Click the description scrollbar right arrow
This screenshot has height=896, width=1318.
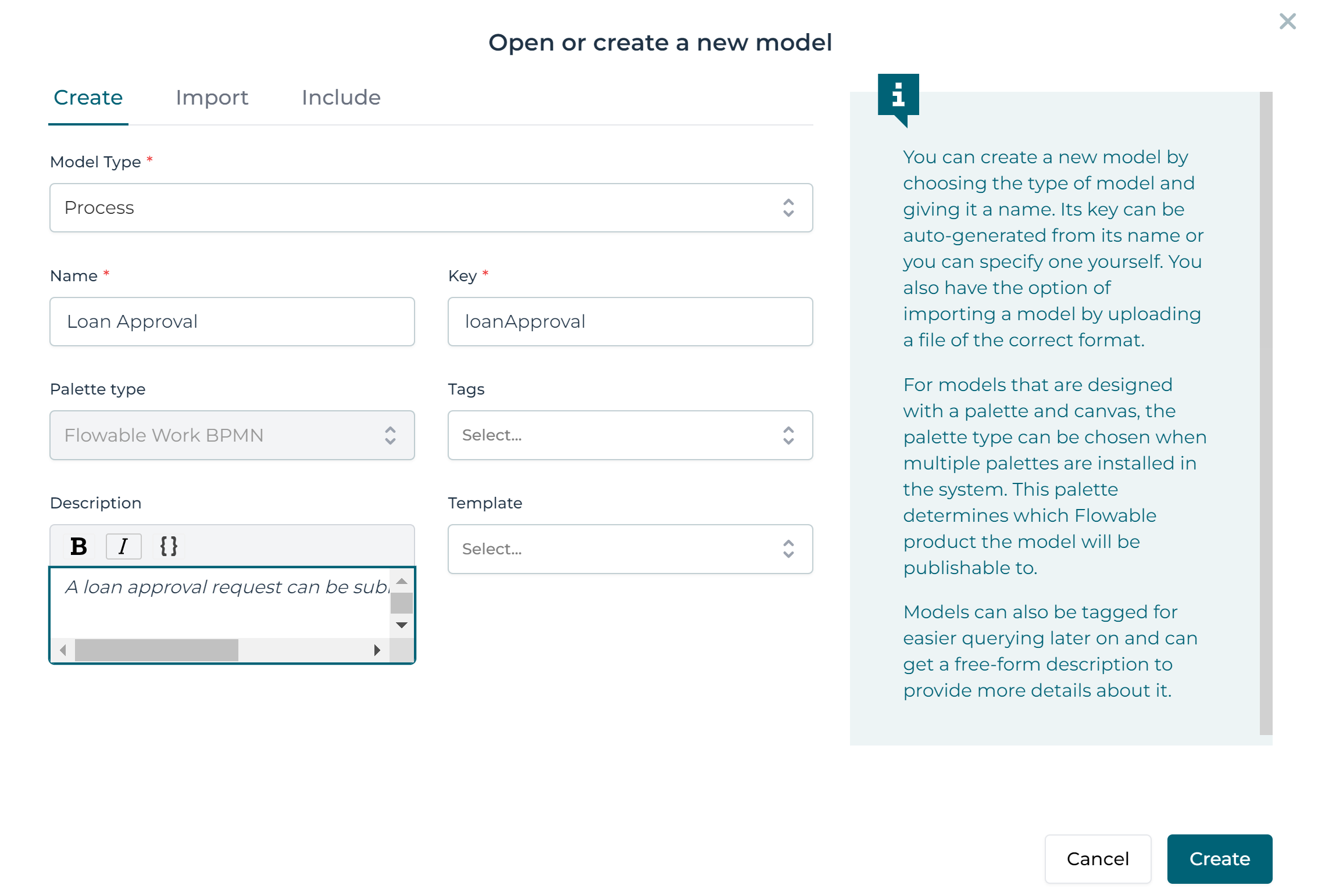[x=377, y=650]
